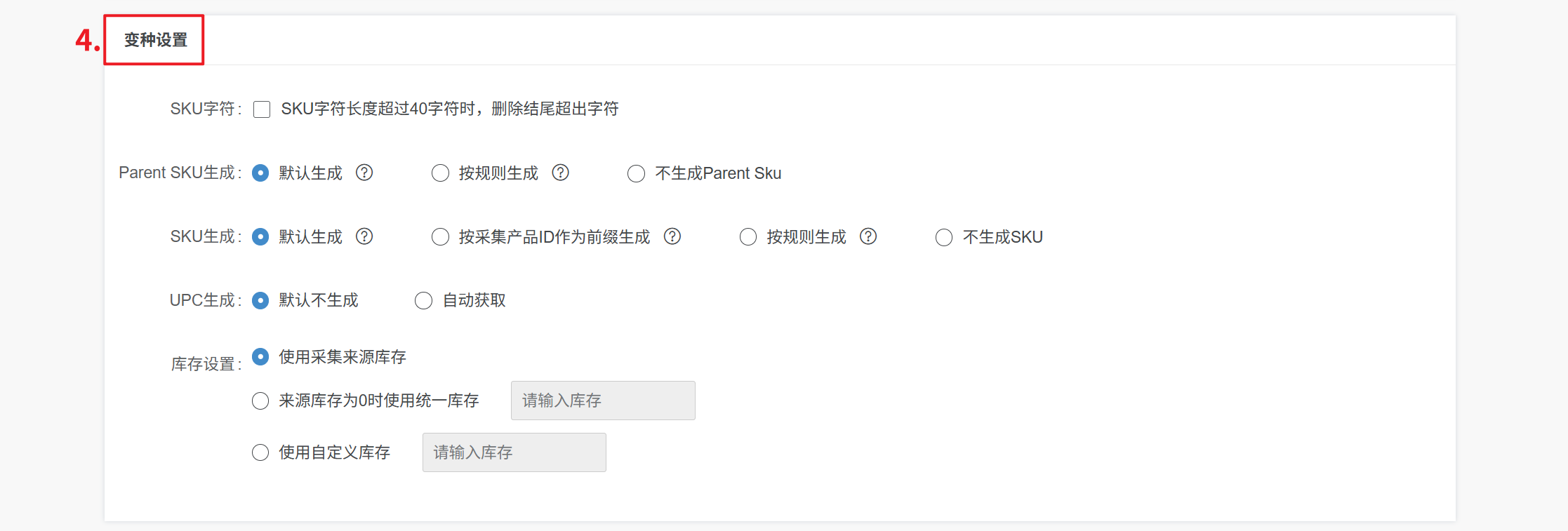Select 按规则生成 for SKU生成
Screen dimensions: 1568x531
pos(748,237)
